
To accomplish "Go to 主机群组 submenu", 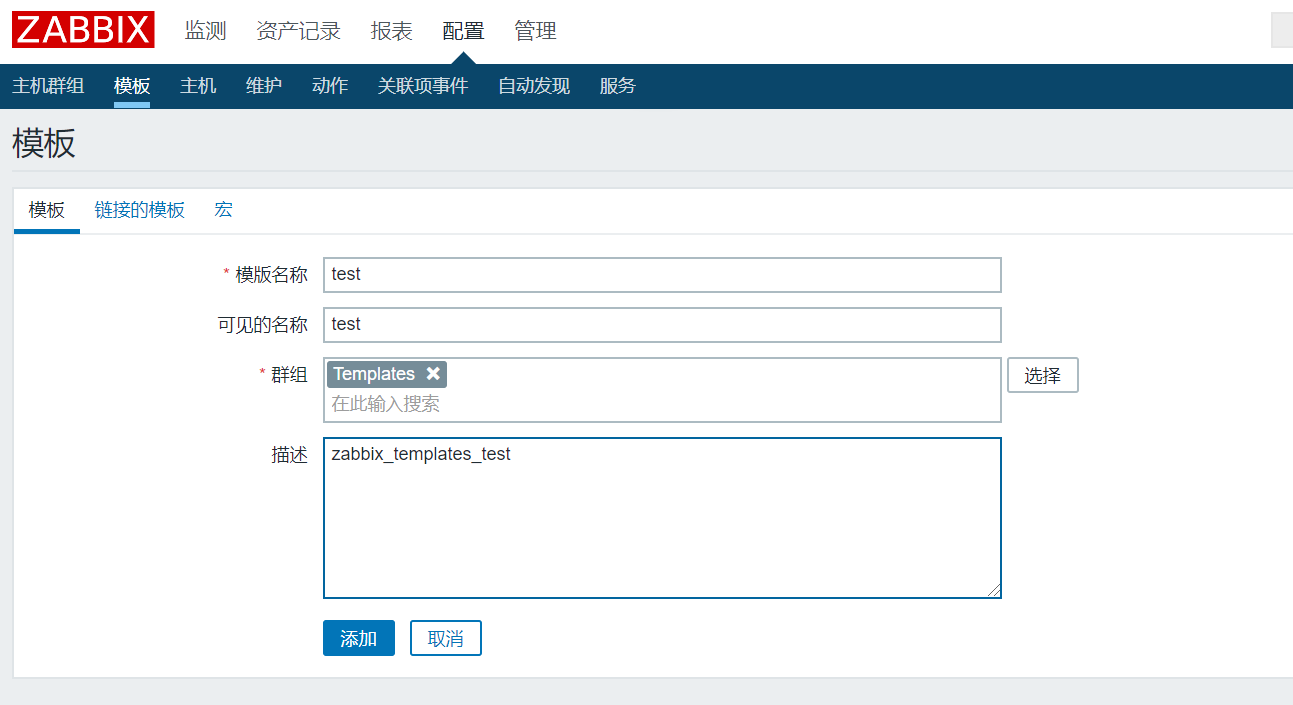I will click(48, 86).
